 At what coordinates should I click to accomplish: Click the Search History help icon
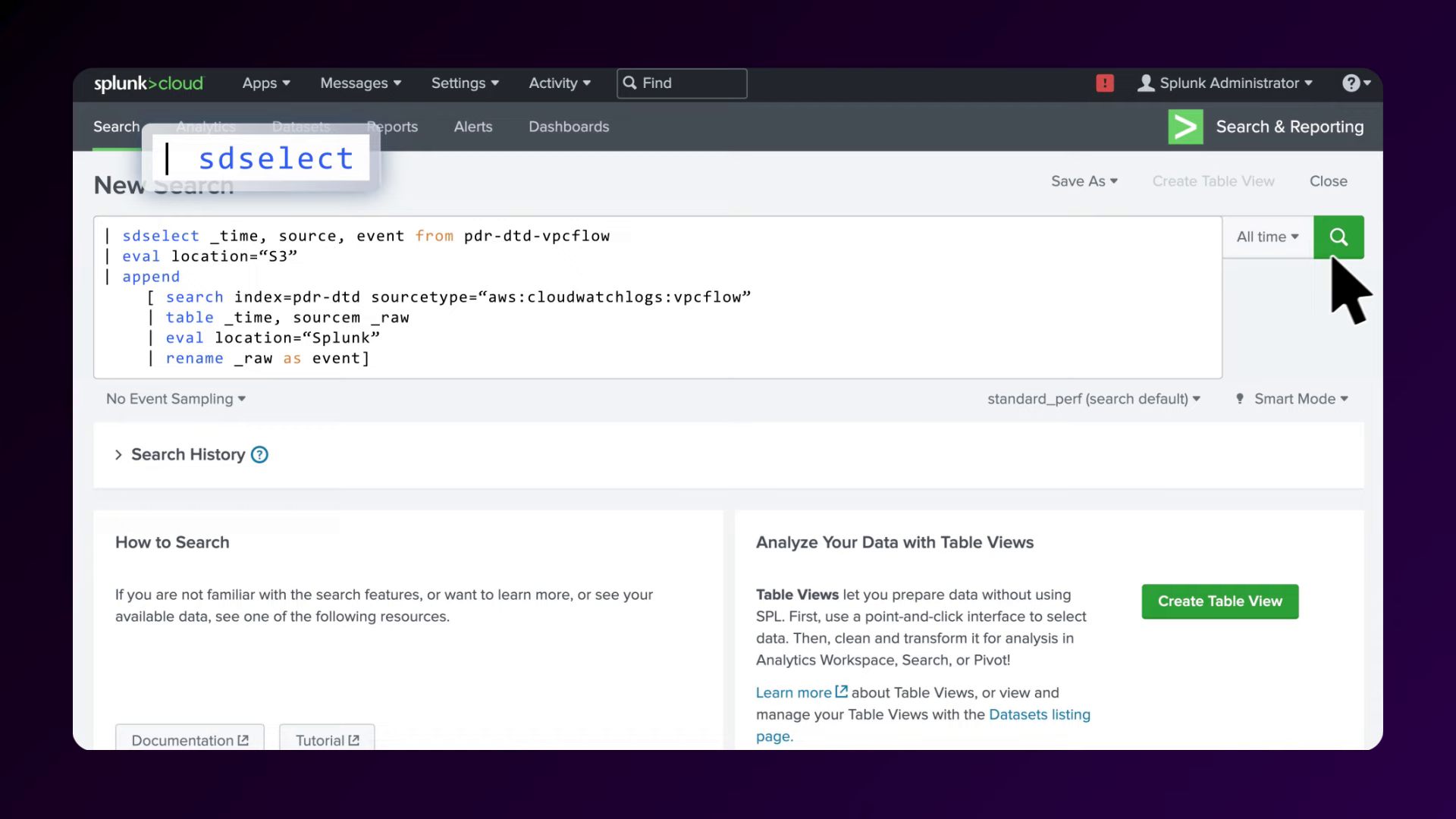tap(259, 455)
